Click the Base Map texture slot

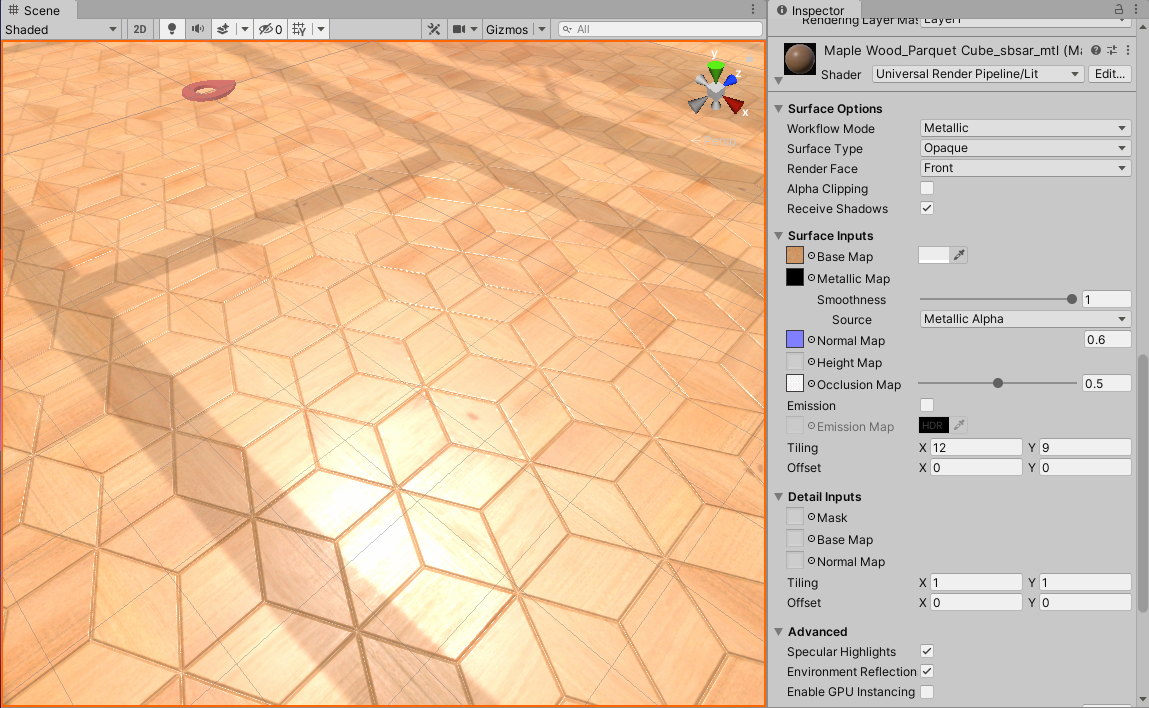click(x=795, y=256)
